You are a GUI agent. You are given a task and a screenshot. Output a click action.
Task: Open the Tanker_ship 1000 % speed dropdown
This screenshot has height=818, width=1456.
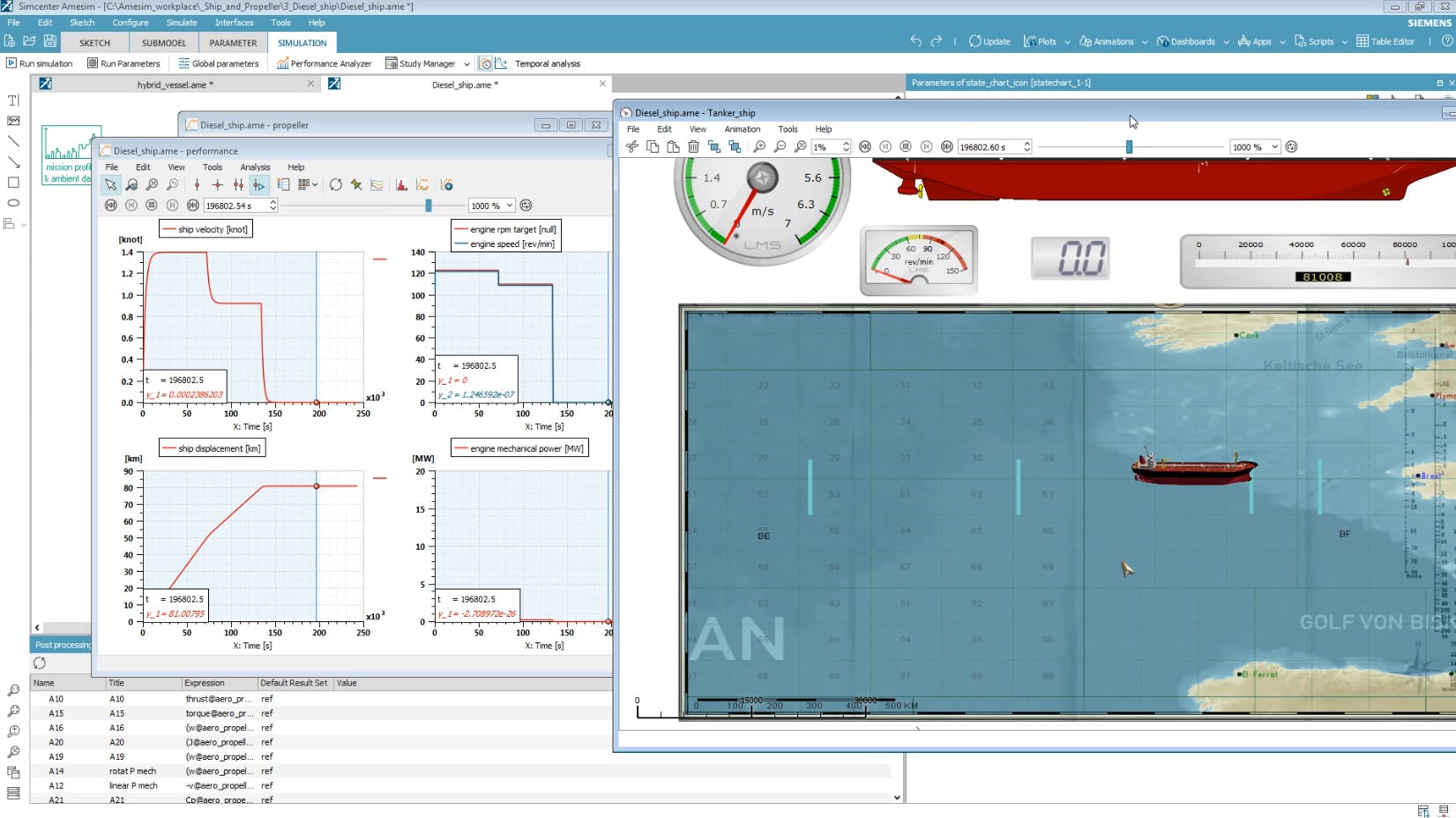[1255, 146]
